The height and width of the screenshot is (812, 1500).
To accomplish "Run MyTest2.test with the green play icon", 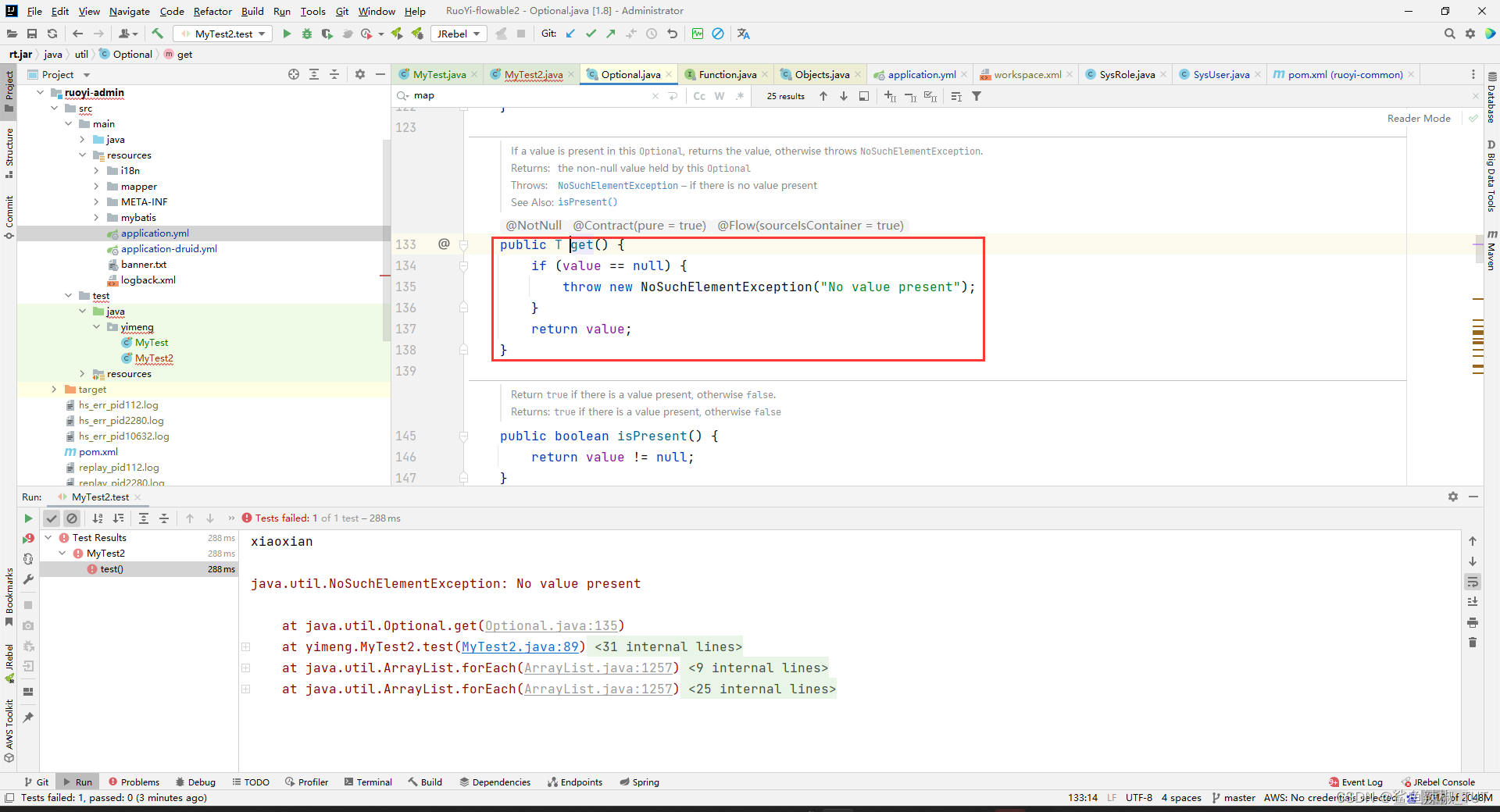I will point(287,34).
